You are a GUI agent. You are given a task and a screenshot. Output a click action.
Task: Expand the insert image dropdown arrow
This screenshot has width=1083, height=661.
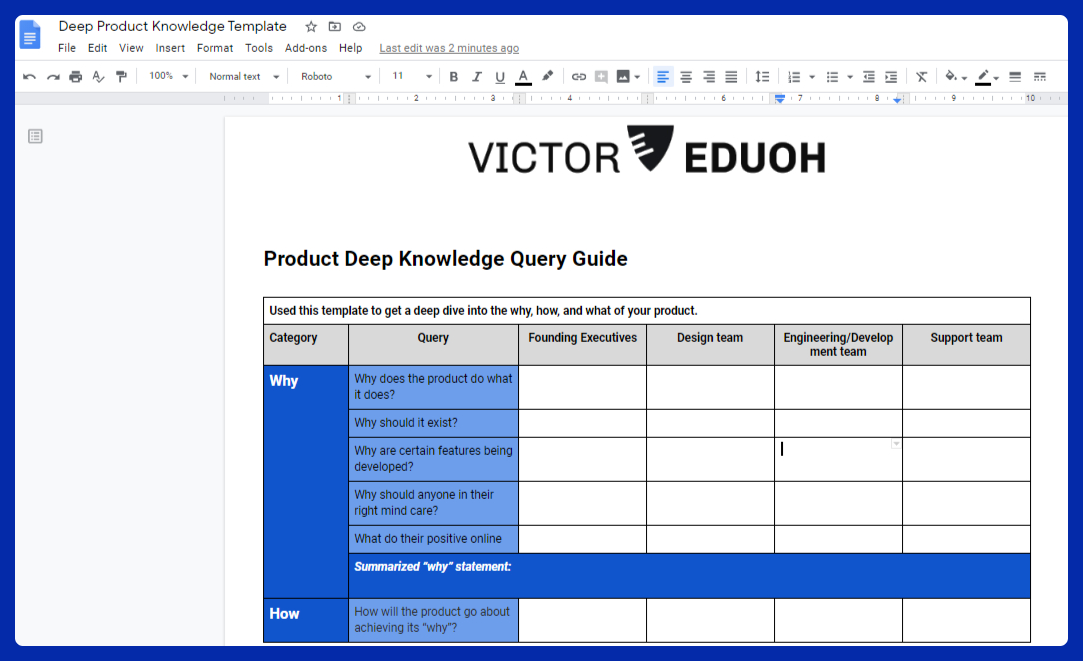click(637, 77)
